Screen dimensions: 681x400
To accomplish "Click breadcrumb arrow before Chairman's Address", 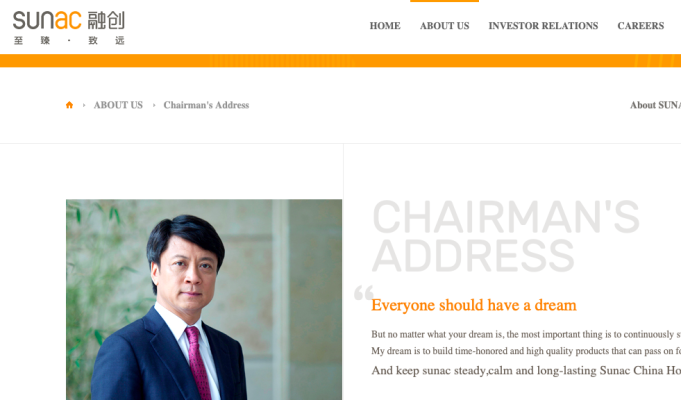I will pos(154,105).
